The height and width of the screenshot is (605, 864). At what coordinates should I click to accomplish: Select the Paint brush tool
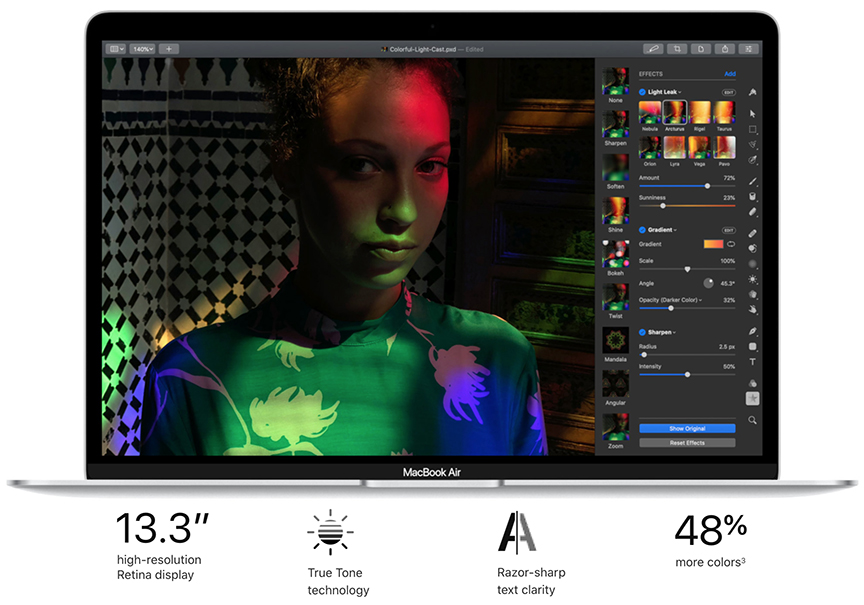tap(752, 181)
